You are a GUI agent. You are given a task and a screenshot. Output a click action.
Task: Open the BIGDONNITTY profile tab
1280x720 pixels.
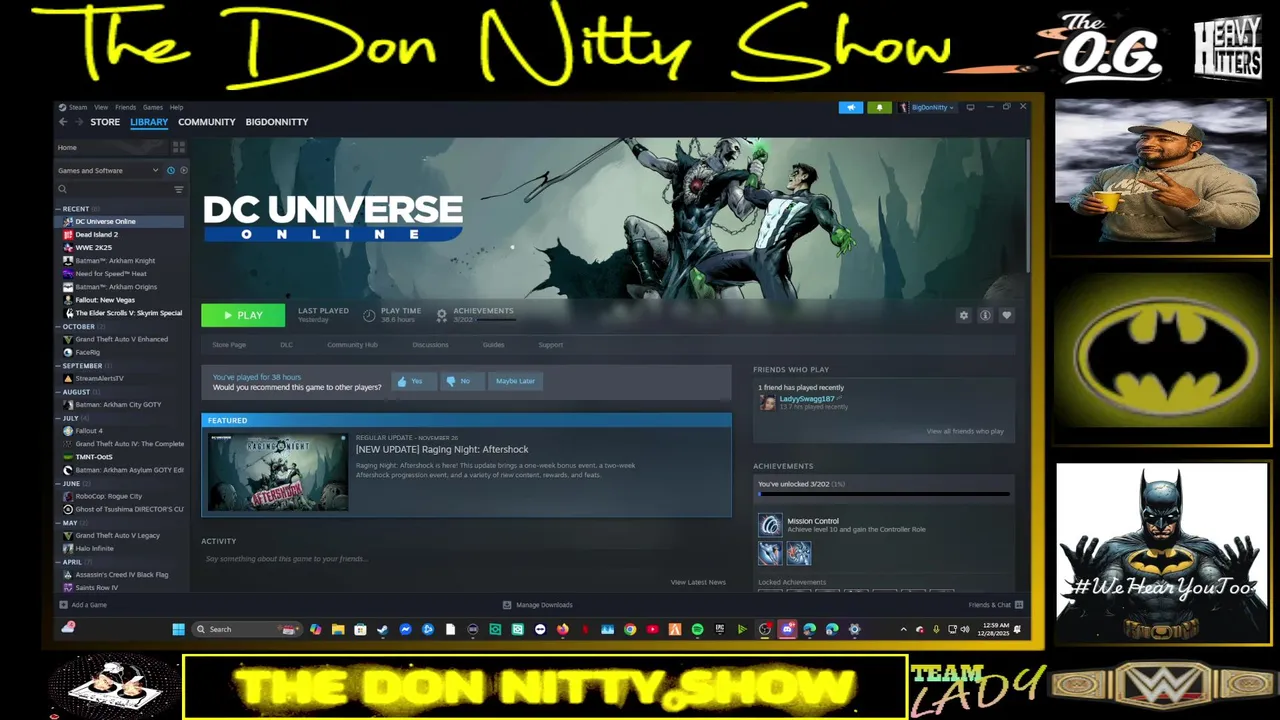pos(277,122)
